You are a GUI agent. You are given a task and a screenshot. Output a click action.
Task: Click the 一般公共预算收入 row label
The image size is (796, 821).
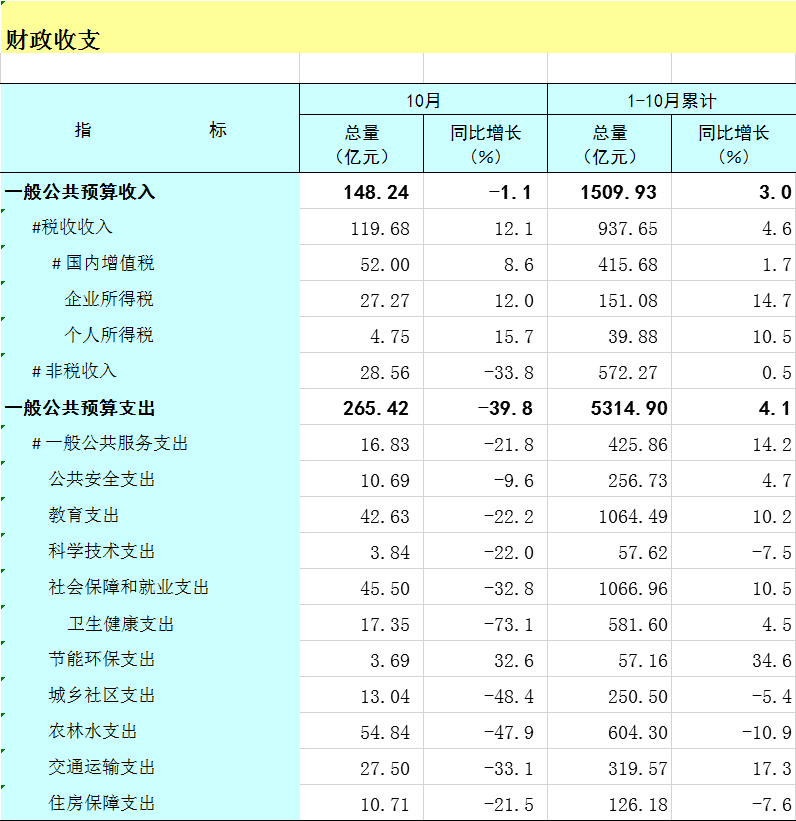click(80, 192)
